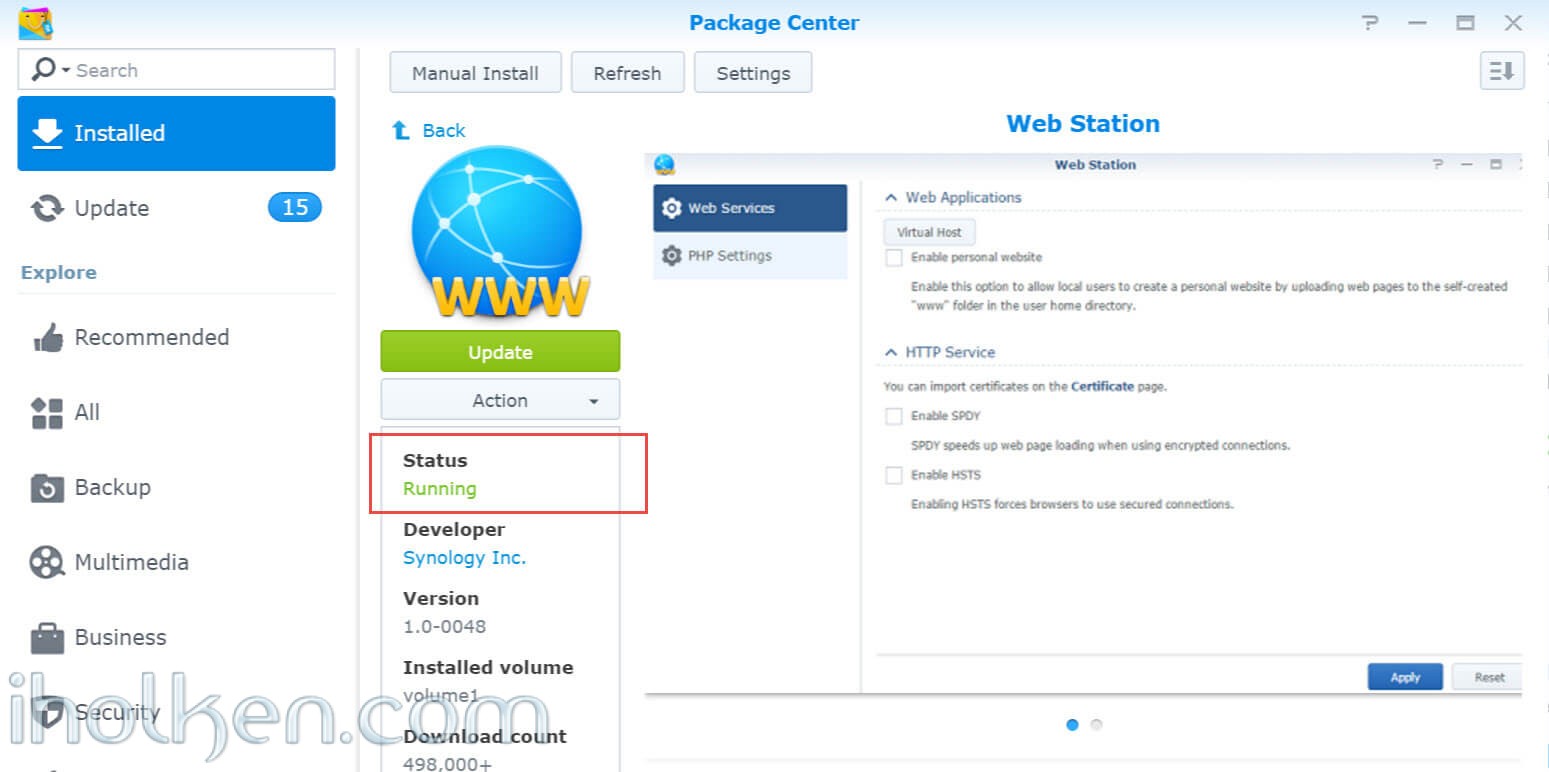Open the Action dropdown menu
1549x772 pixels.
500,400
